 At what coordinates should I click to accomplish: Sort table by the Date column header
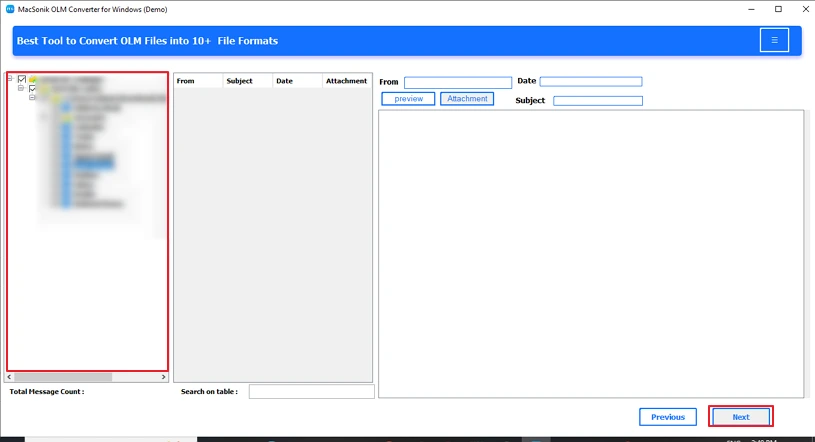(x=297, y=81)
